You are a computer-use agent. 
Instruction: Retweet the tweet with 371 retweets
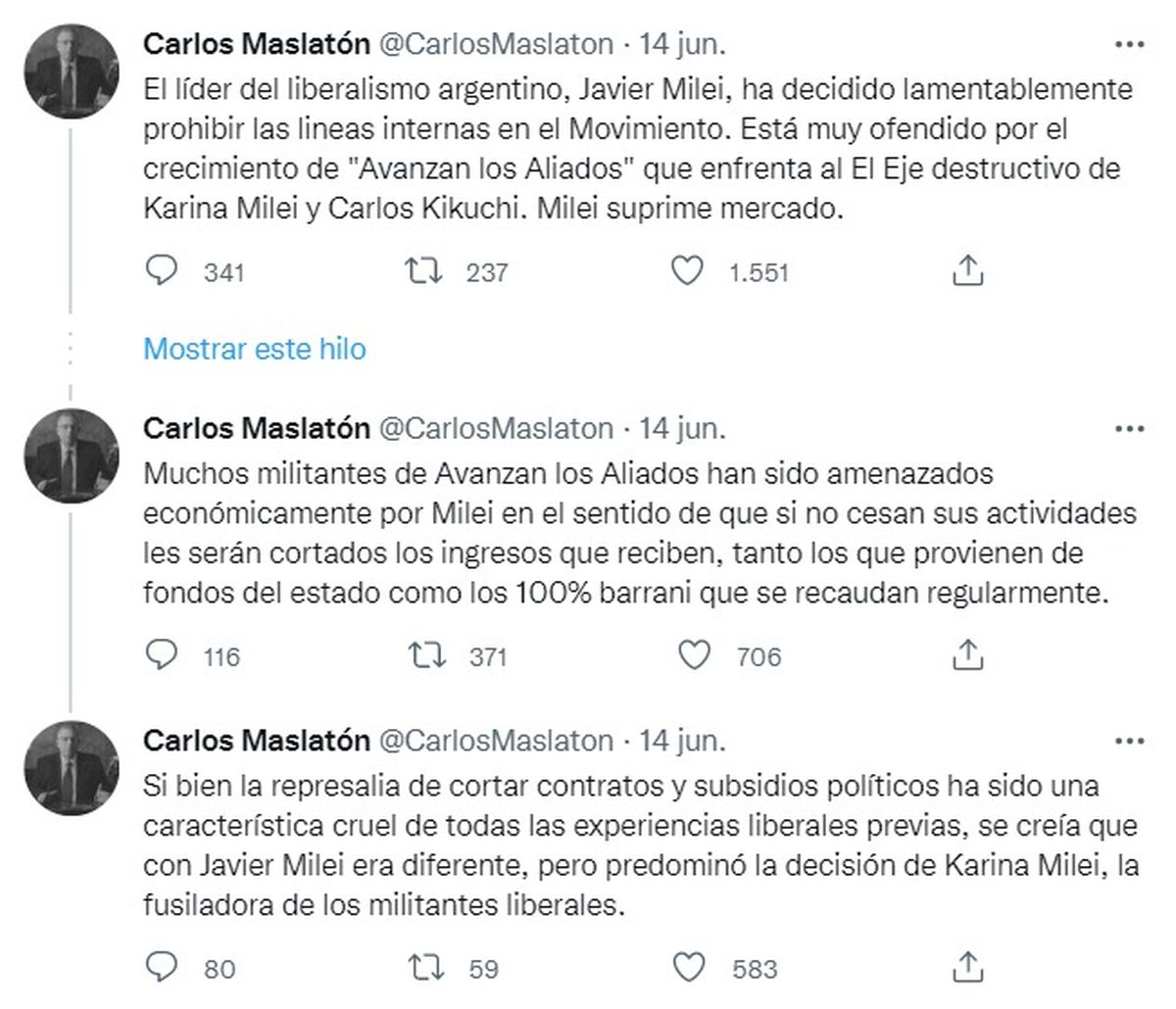[x=422, y=654]
